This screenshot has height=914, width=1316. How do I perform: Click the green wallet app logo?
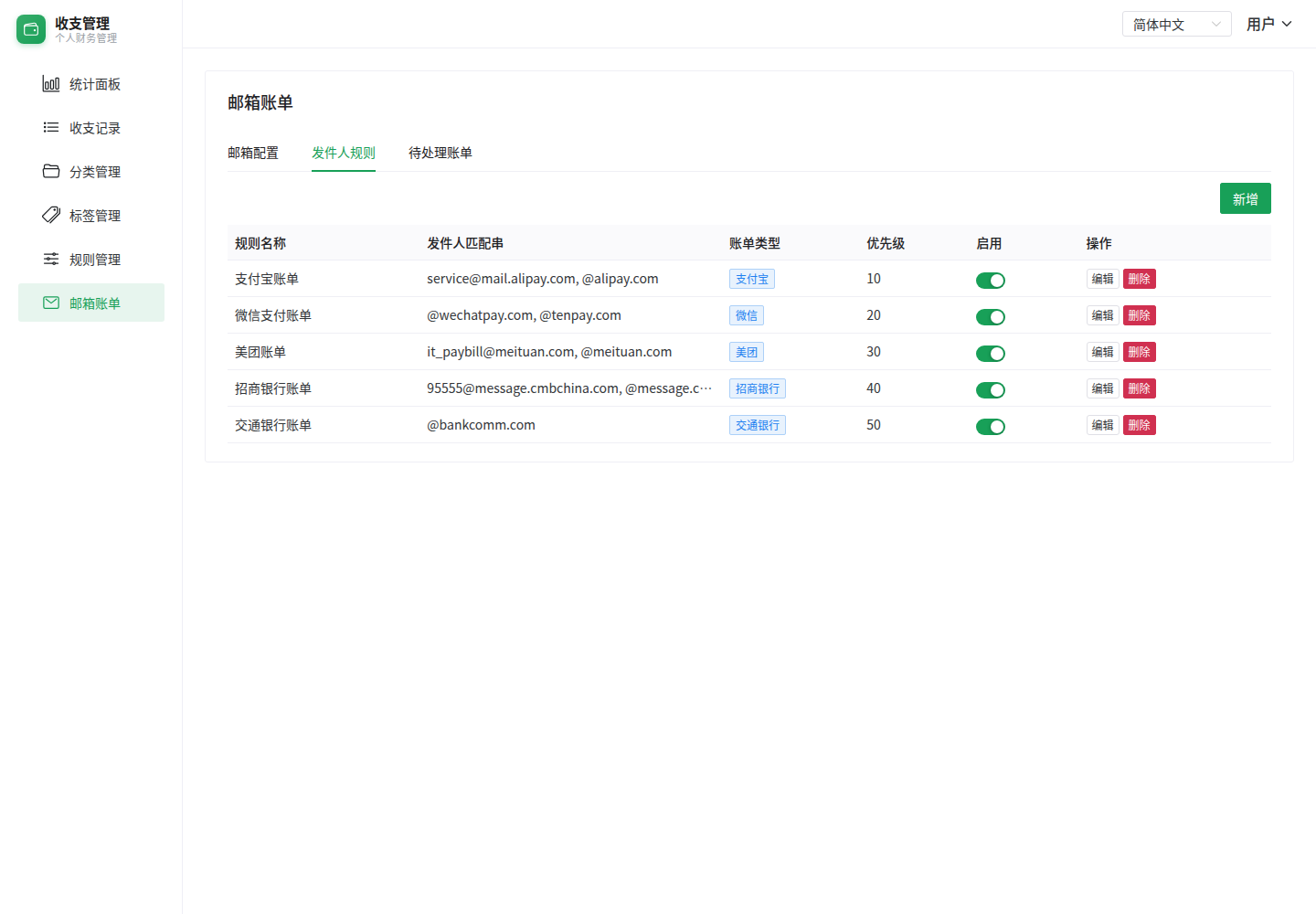click(x=31, y=29)
